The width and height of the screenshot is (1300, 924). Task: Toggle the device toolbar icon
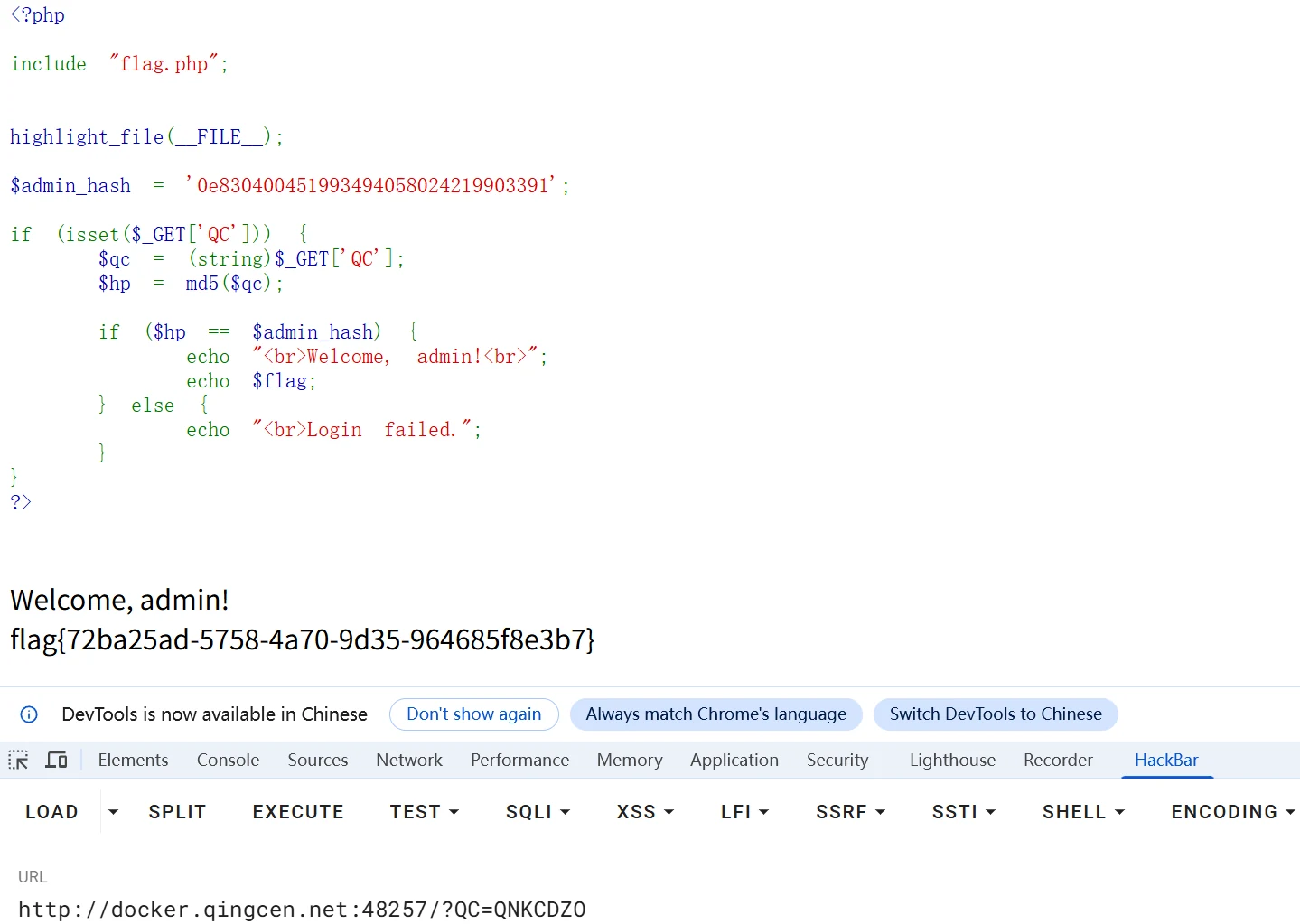pos(57,760)
